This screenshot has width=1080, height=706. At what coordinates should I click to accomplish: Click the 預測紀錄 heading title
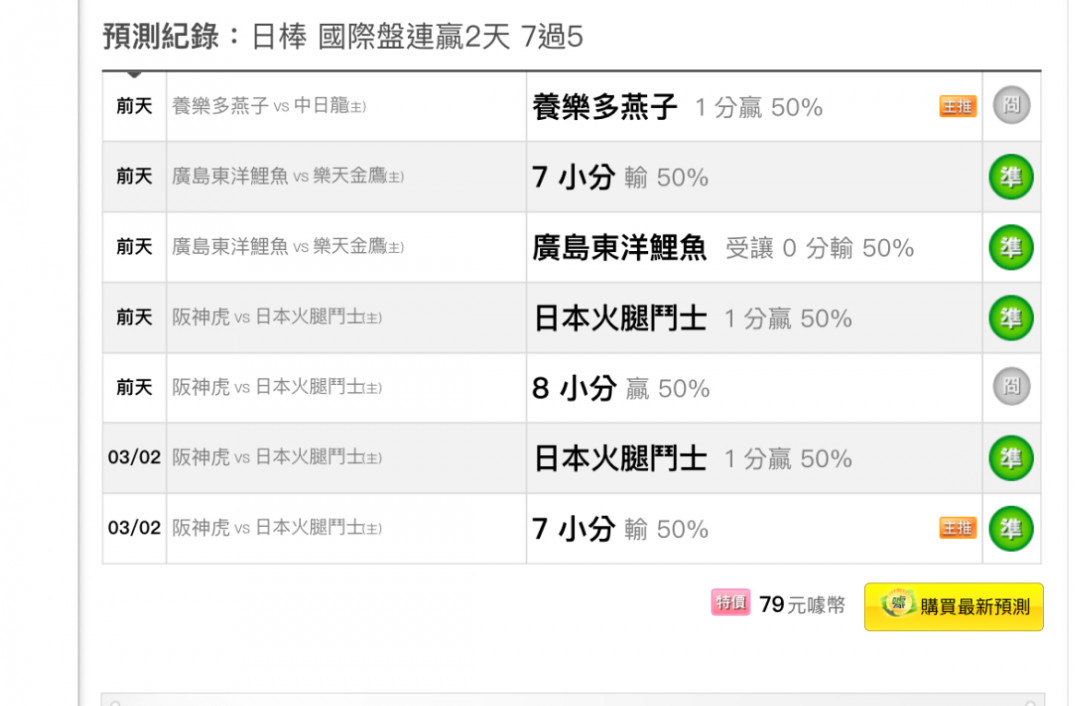pyautogui.click(x=342, y=37)
